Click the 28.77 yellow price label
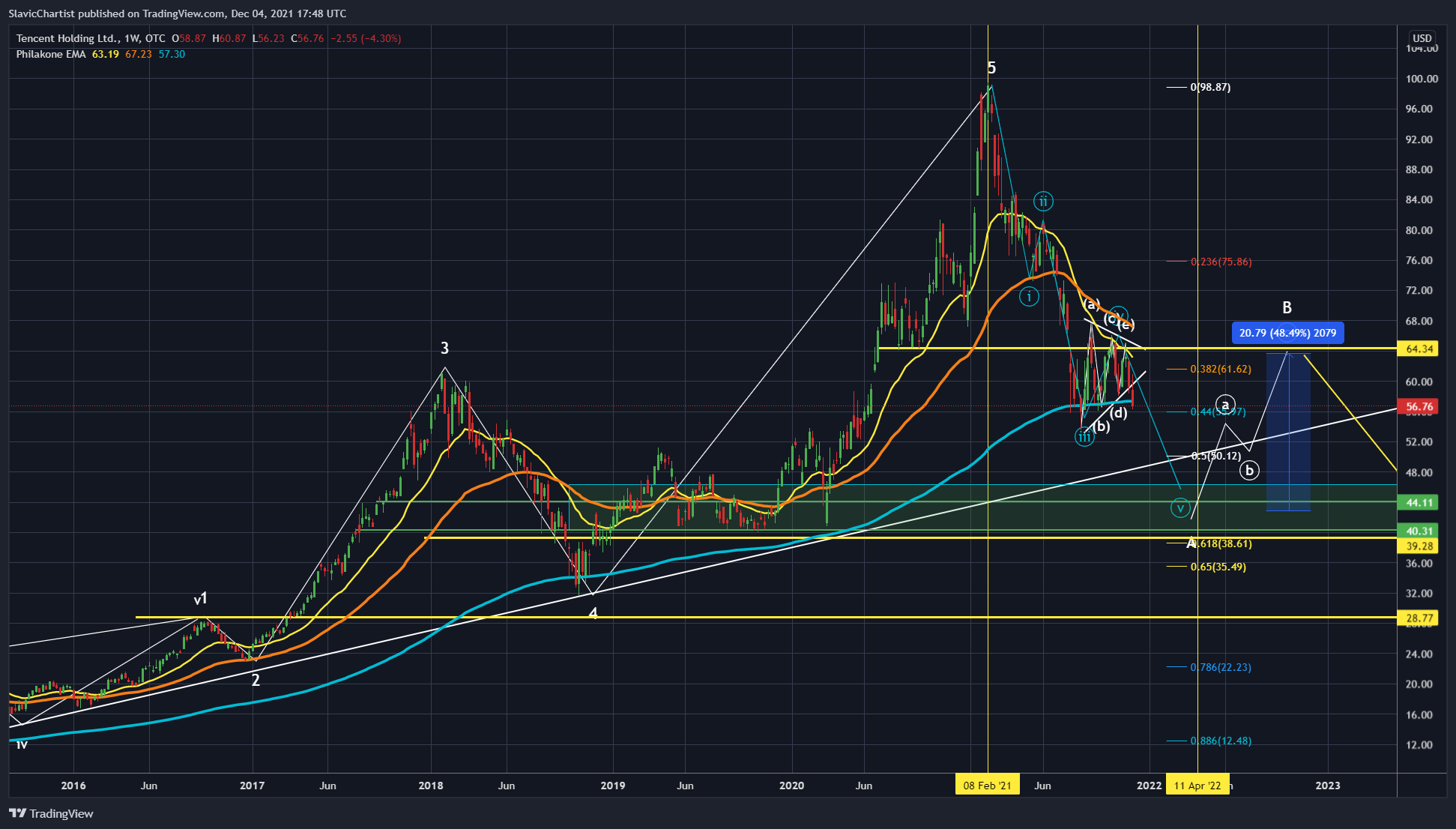Image resolution: width=1456 pixels, height=829 pixels. tap(1419, 618)
